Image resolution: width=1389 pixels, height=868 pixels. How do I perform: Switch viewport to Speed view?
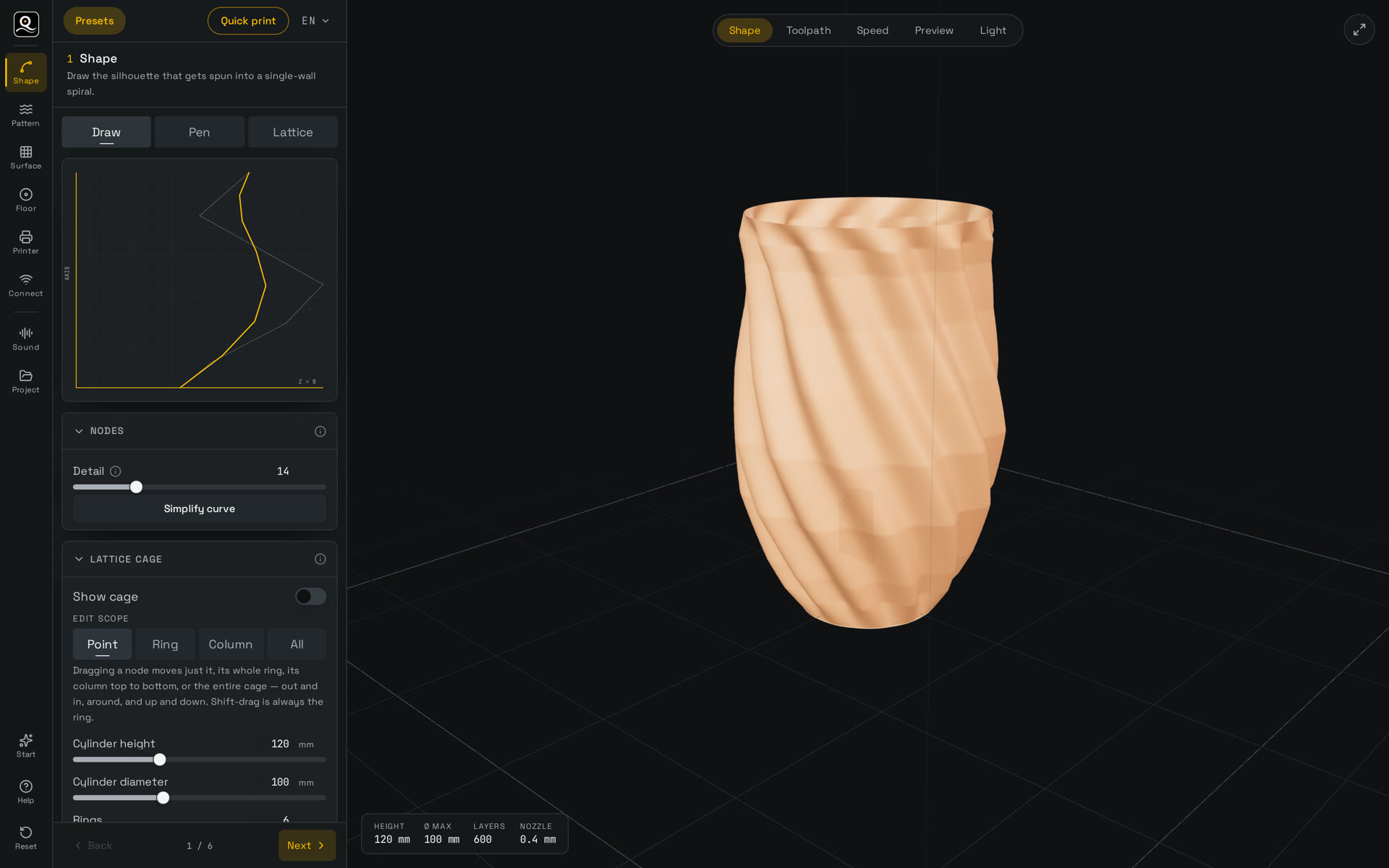click(872, 30)
